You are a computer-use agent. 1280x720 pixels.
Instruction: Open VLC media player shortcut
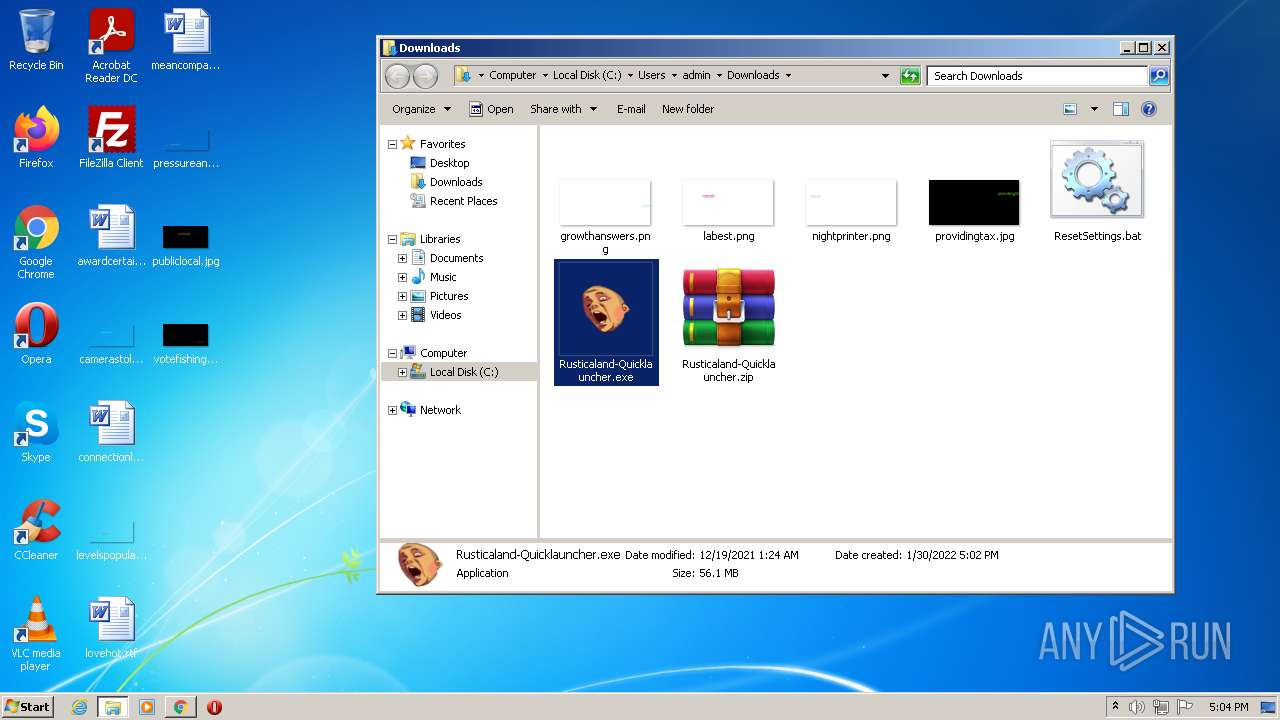36,634
